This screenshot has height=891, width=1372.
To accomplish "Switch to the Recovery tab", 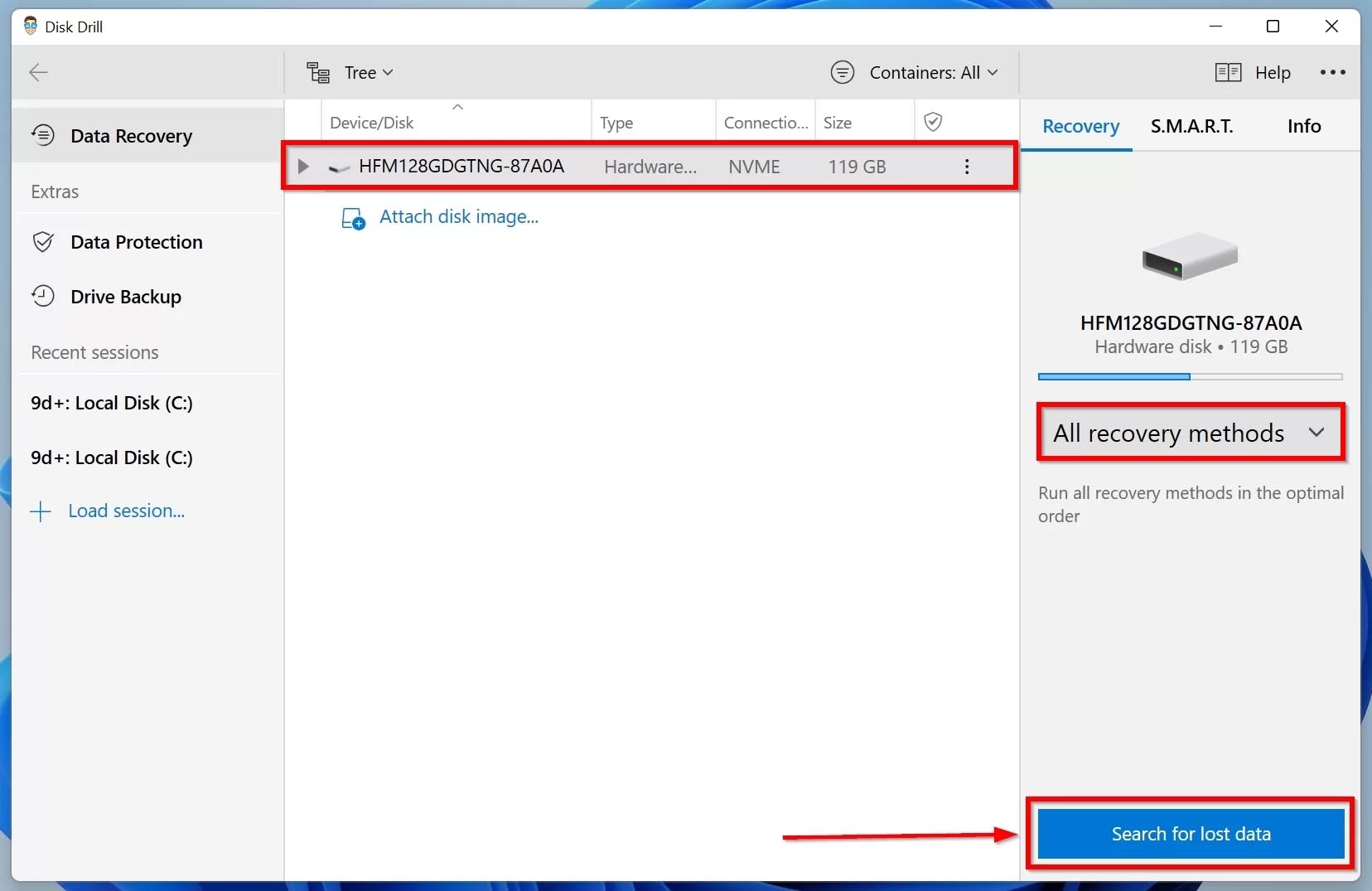I will 1080,126.
